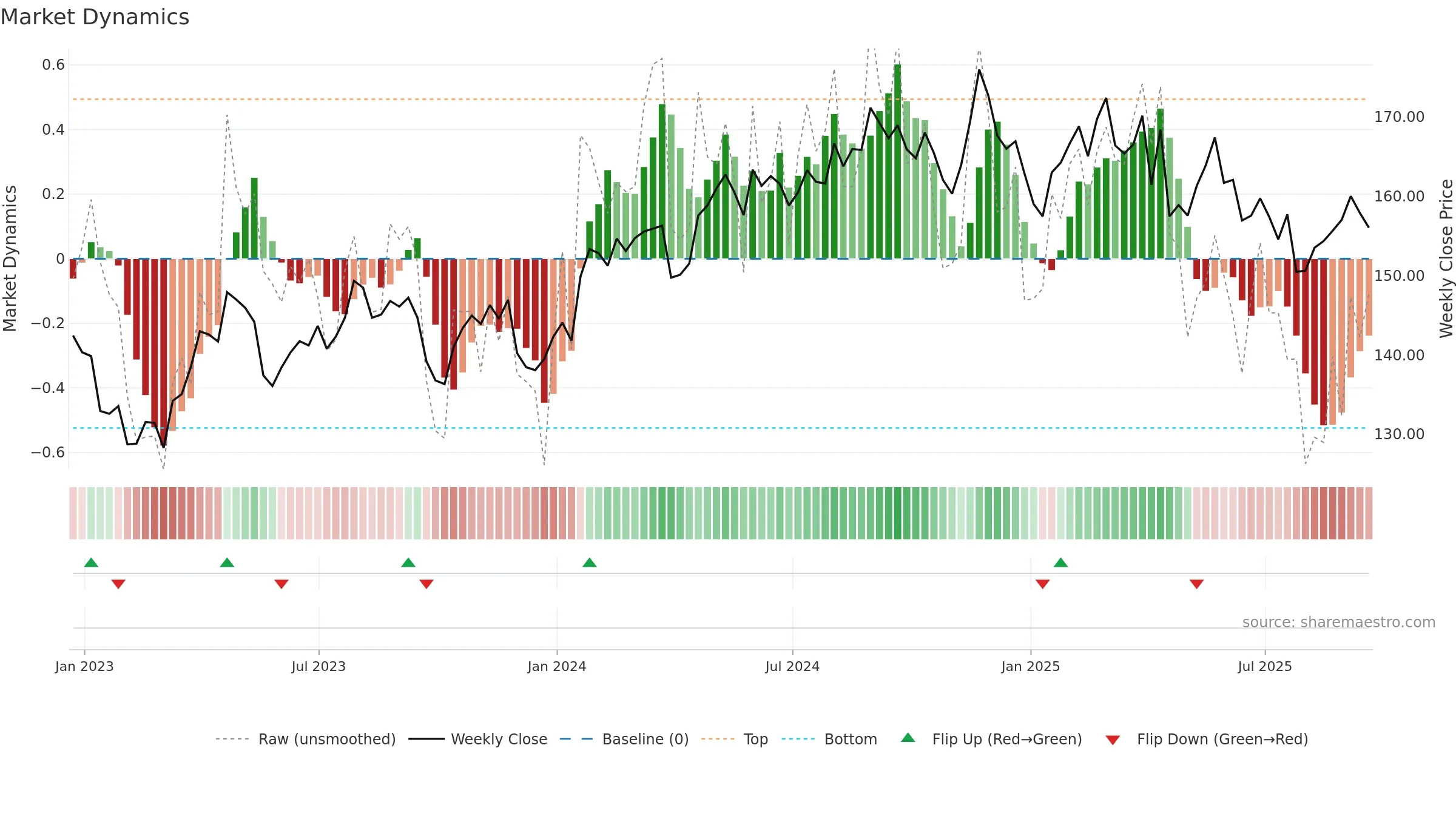Image resolution: width=1456 pixels, height=819 pixels.
Task: Click the 150.00 price axis label
Action: (x=1399, y=275)
